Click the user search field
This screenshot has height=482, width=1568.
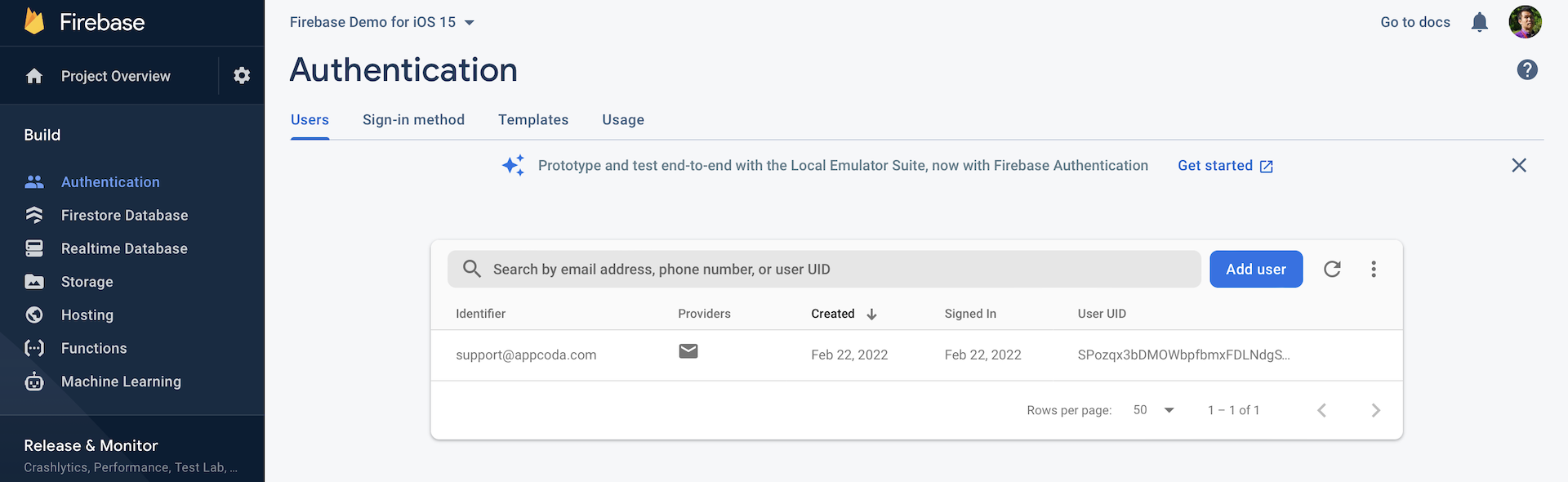[x=825, y=269]
